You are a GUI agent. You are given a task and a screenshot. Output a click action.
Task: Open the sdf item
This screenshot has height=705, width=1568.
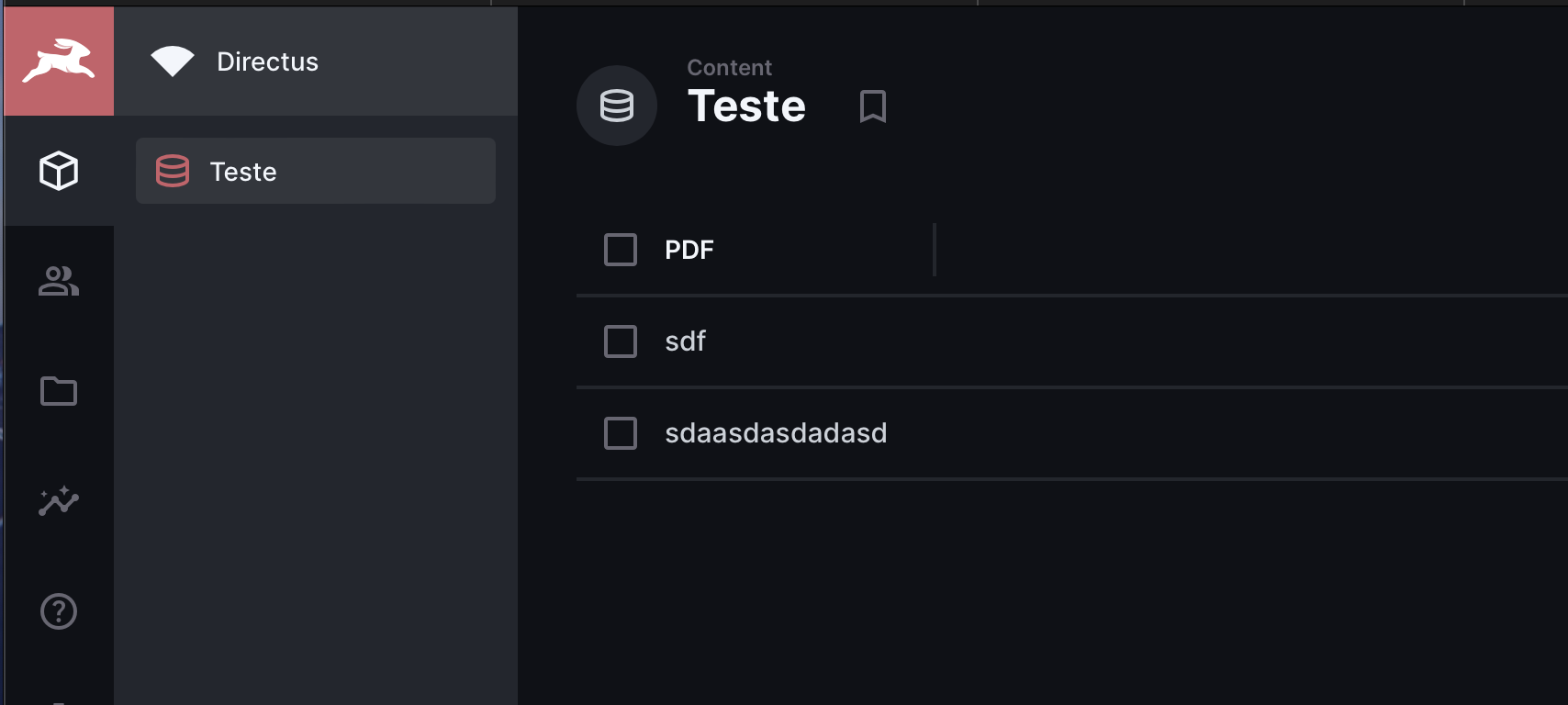[686, 341]
